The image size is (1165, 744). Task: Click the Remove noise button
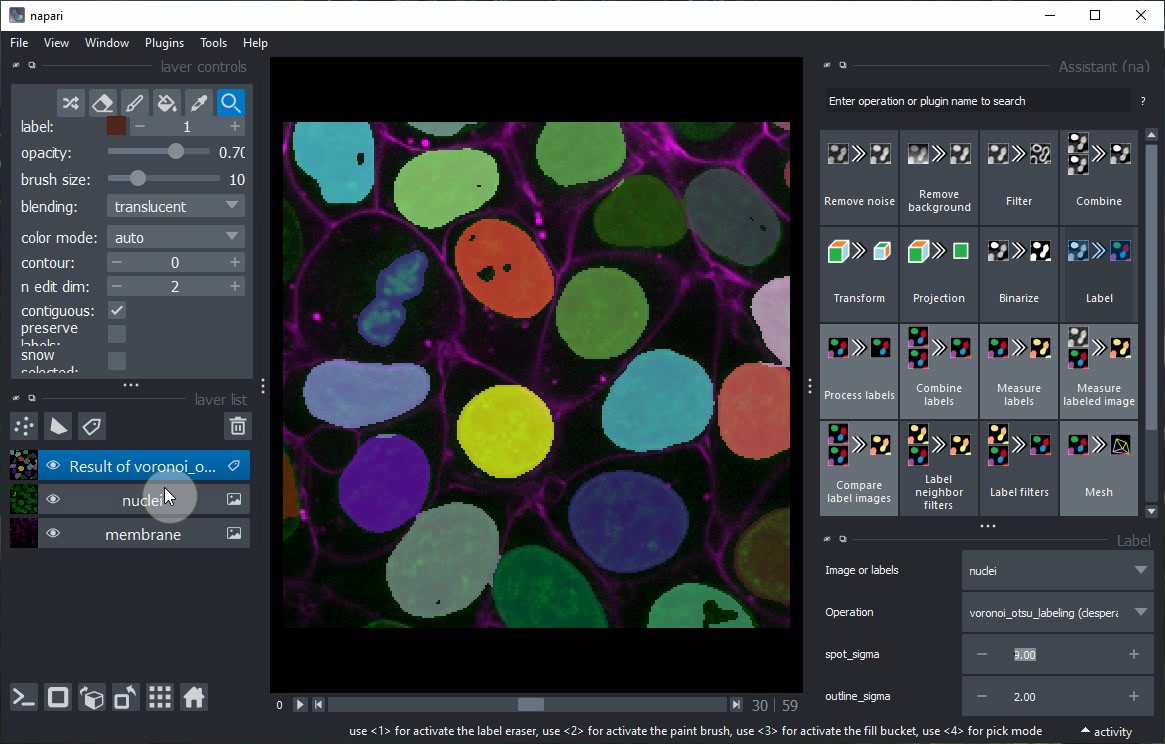[859, 178]
